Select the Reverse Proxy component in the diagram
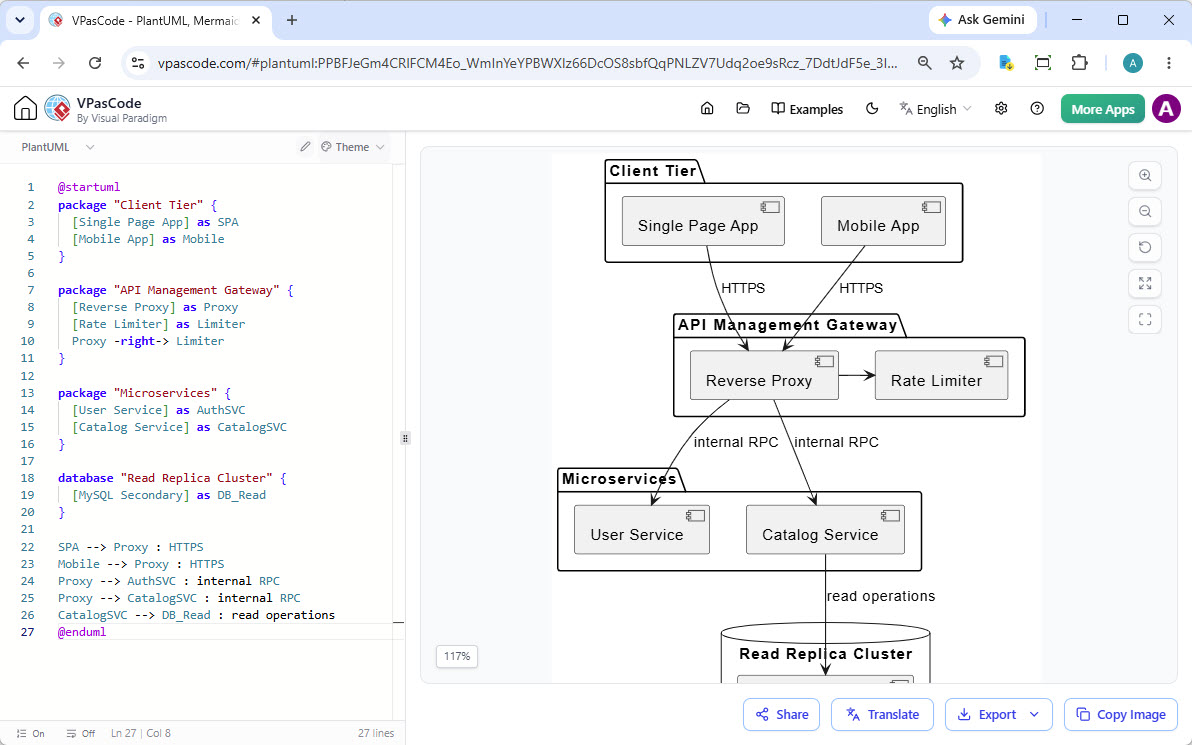Screen dimensions: 1192x745 764,375
